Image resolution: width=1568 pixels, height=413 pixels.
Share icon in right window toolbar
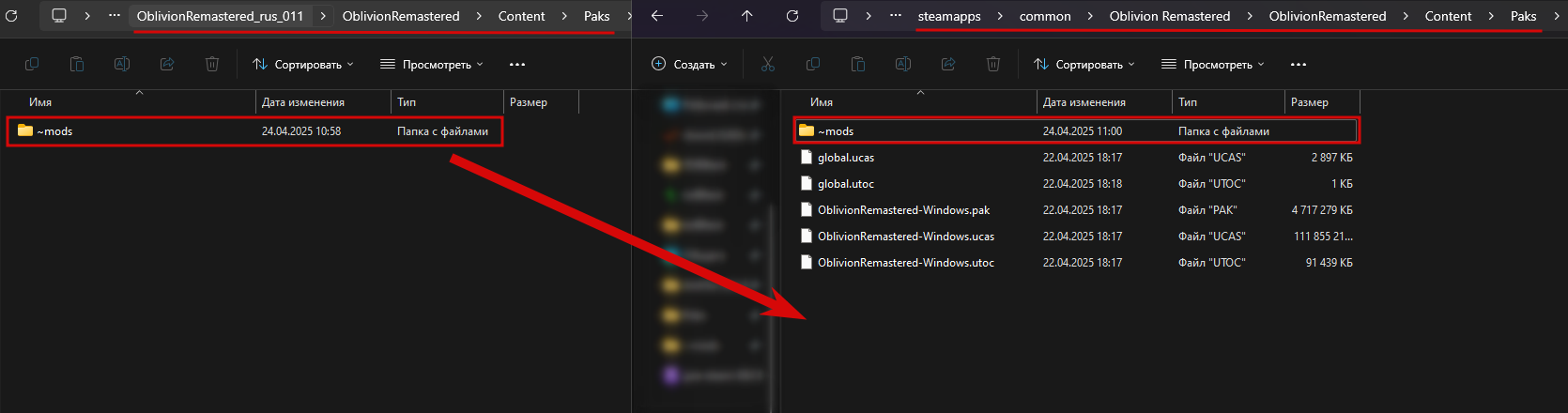[948, 64]
